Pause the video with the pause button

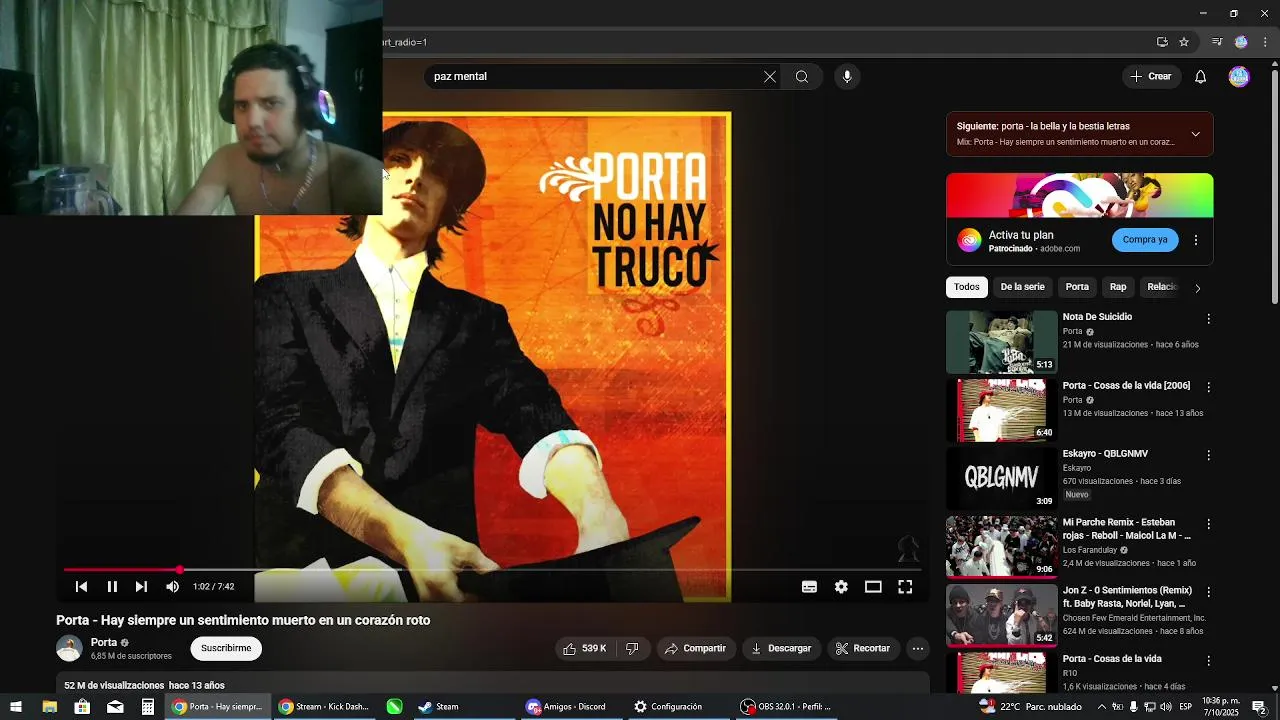coord(112,587)
